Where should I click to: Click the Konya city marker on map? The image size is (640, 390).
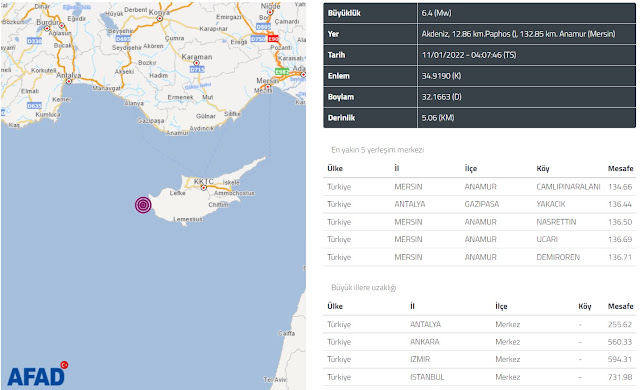(x=160, y=18)
